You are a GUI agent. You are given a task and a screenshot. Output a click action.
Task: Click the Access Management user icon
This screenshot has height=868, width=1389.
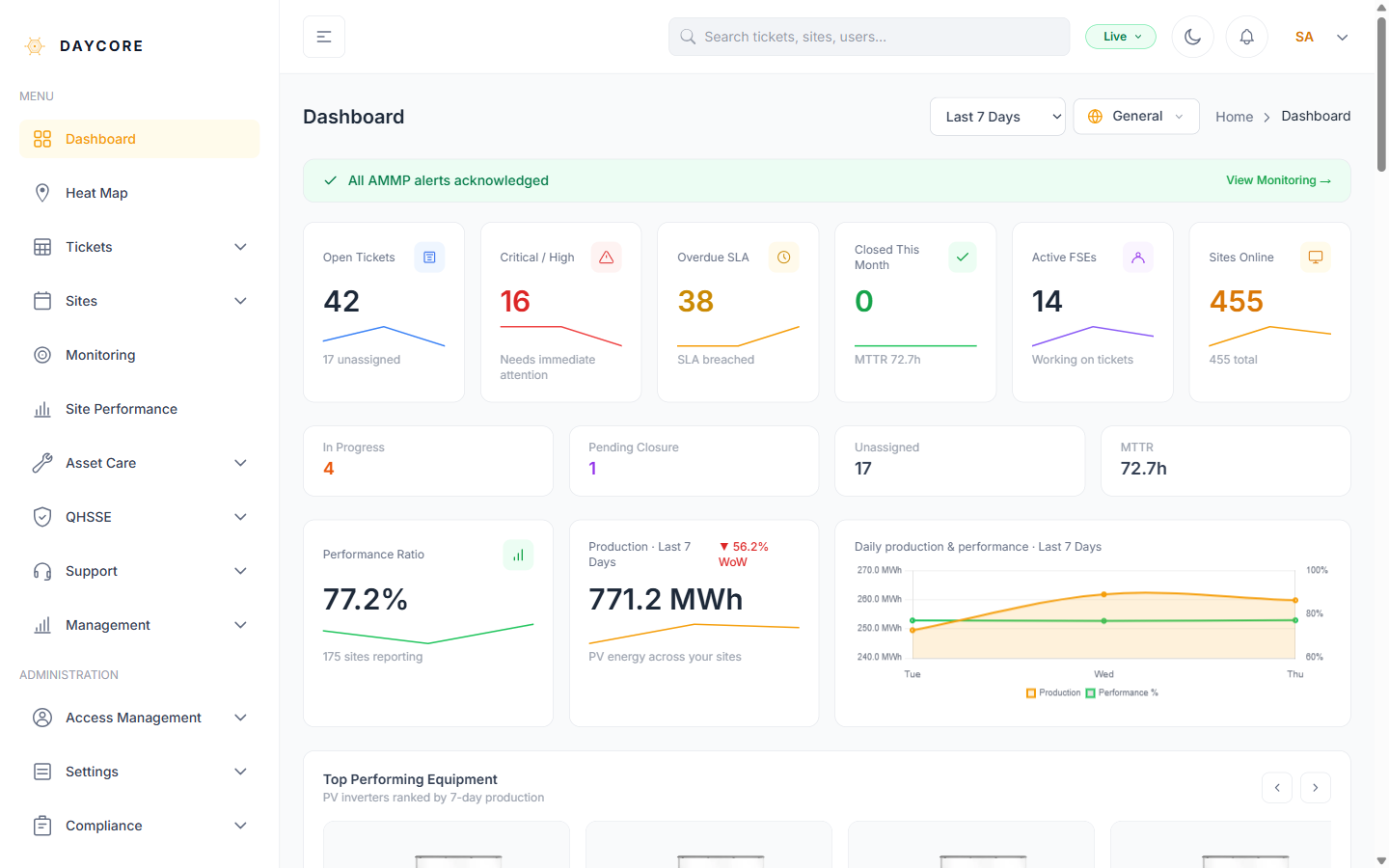[42, 718]
